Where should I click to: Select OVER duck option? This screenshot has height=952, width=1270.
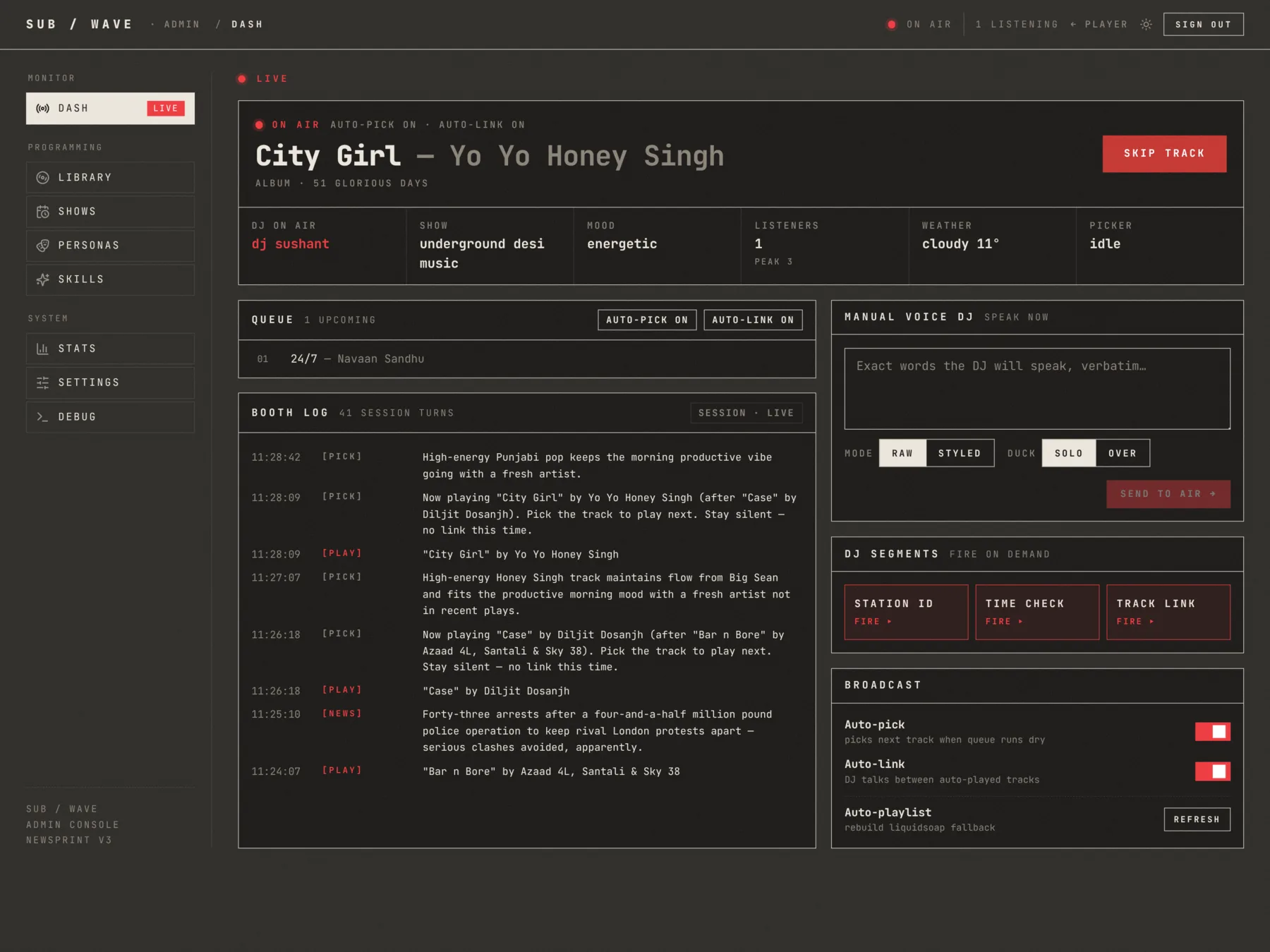tap(1123, 453)
